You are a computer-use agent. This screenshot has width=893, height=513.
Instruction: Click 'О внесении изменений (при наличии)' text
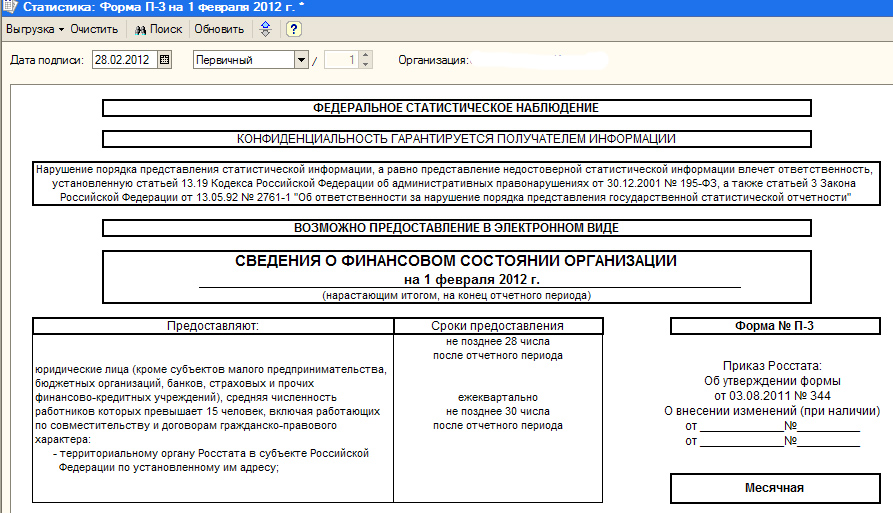coord(772,411)
